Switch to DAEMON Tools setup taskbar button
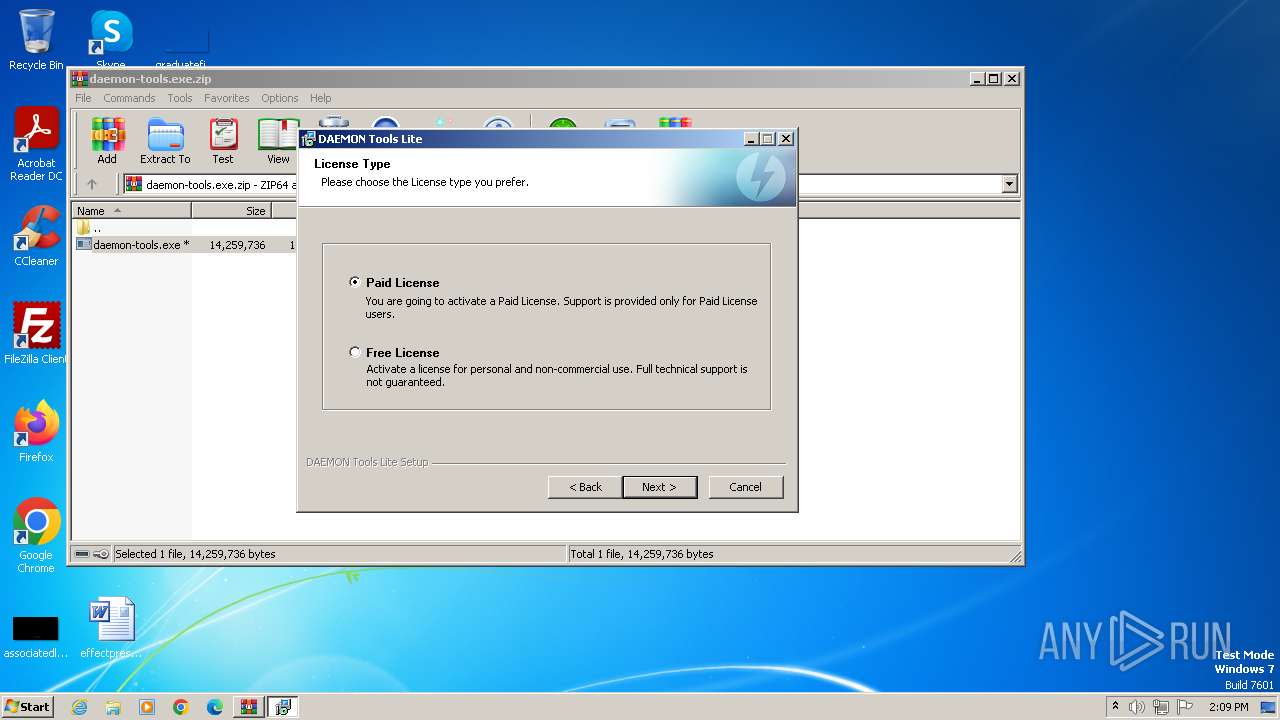 pyautogui.click(x=283, y=707)
